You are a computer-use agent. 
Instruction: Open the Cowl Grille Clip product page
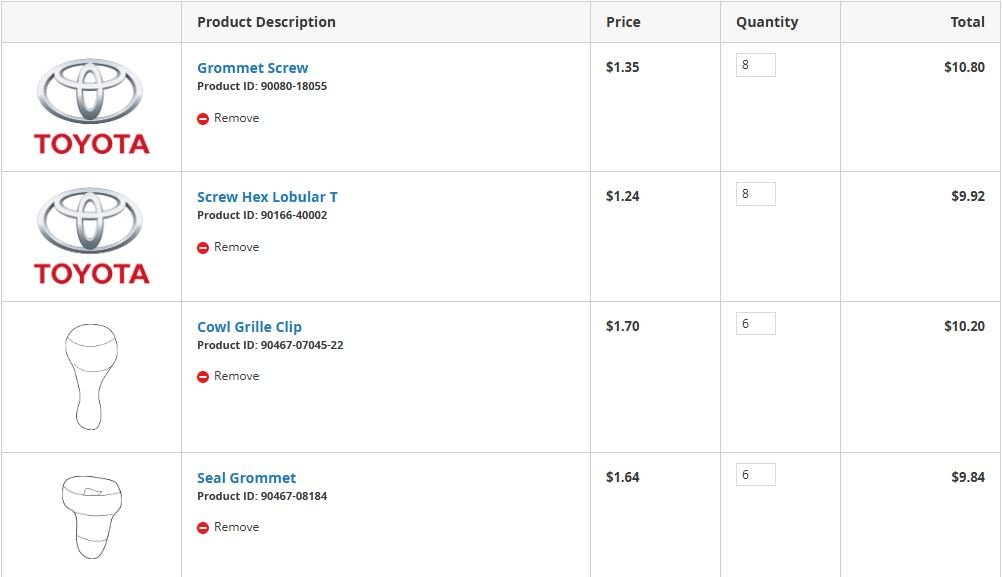tap(249, 327)
